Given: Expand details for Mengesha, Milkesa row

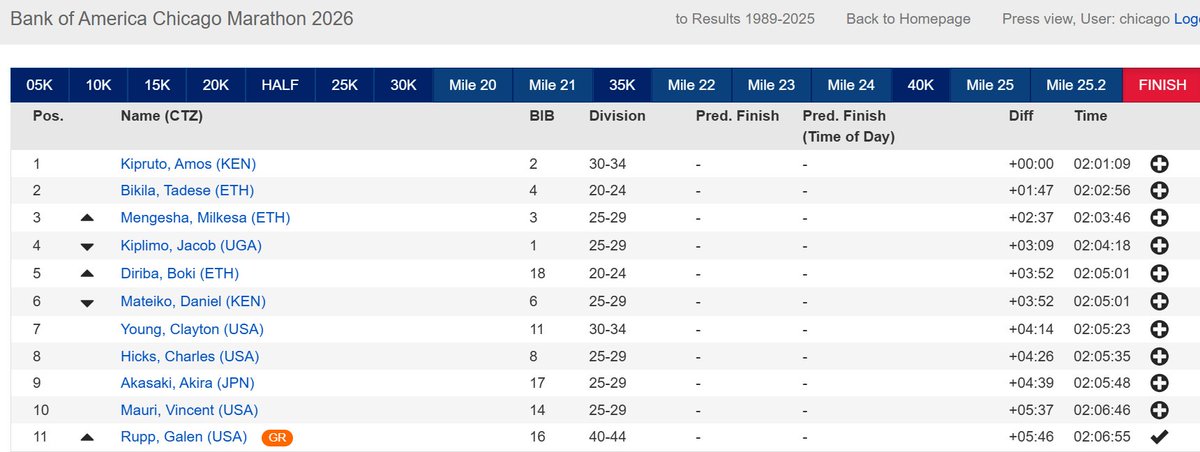Looking at the screenshot, I should click(x=1159, y=218).
